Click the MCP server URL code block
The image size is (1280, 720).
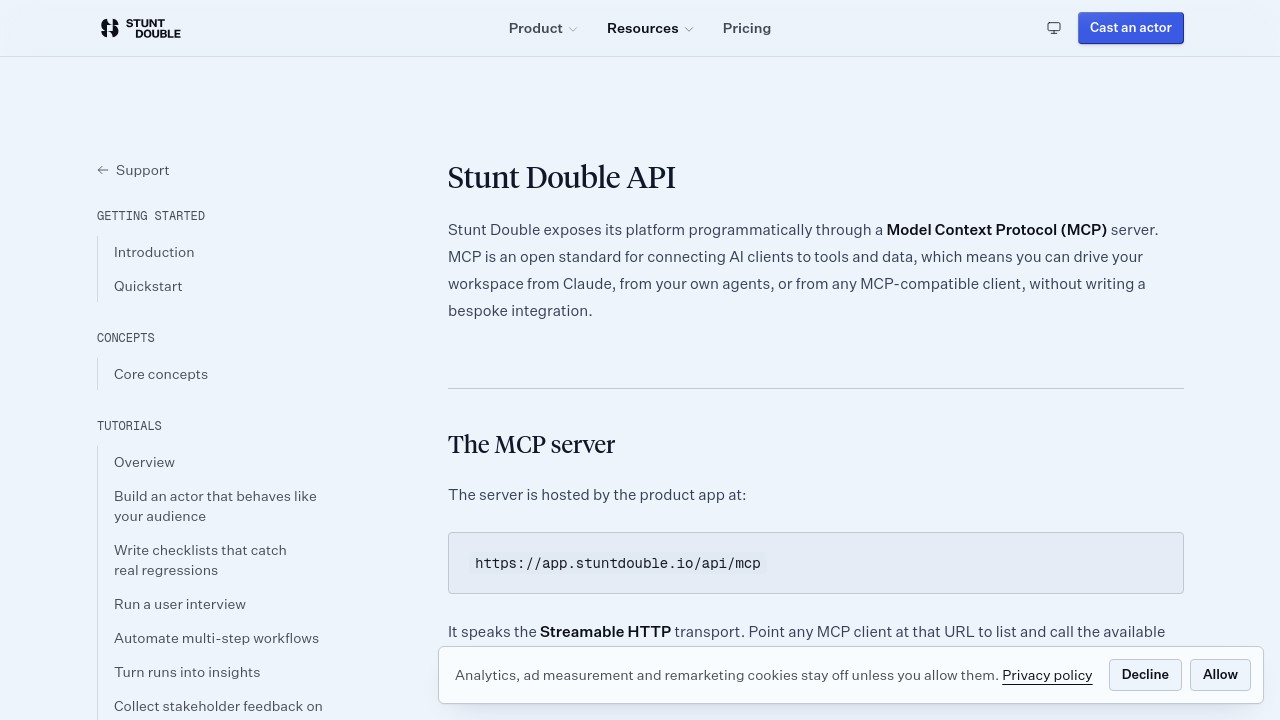(816, 563)
